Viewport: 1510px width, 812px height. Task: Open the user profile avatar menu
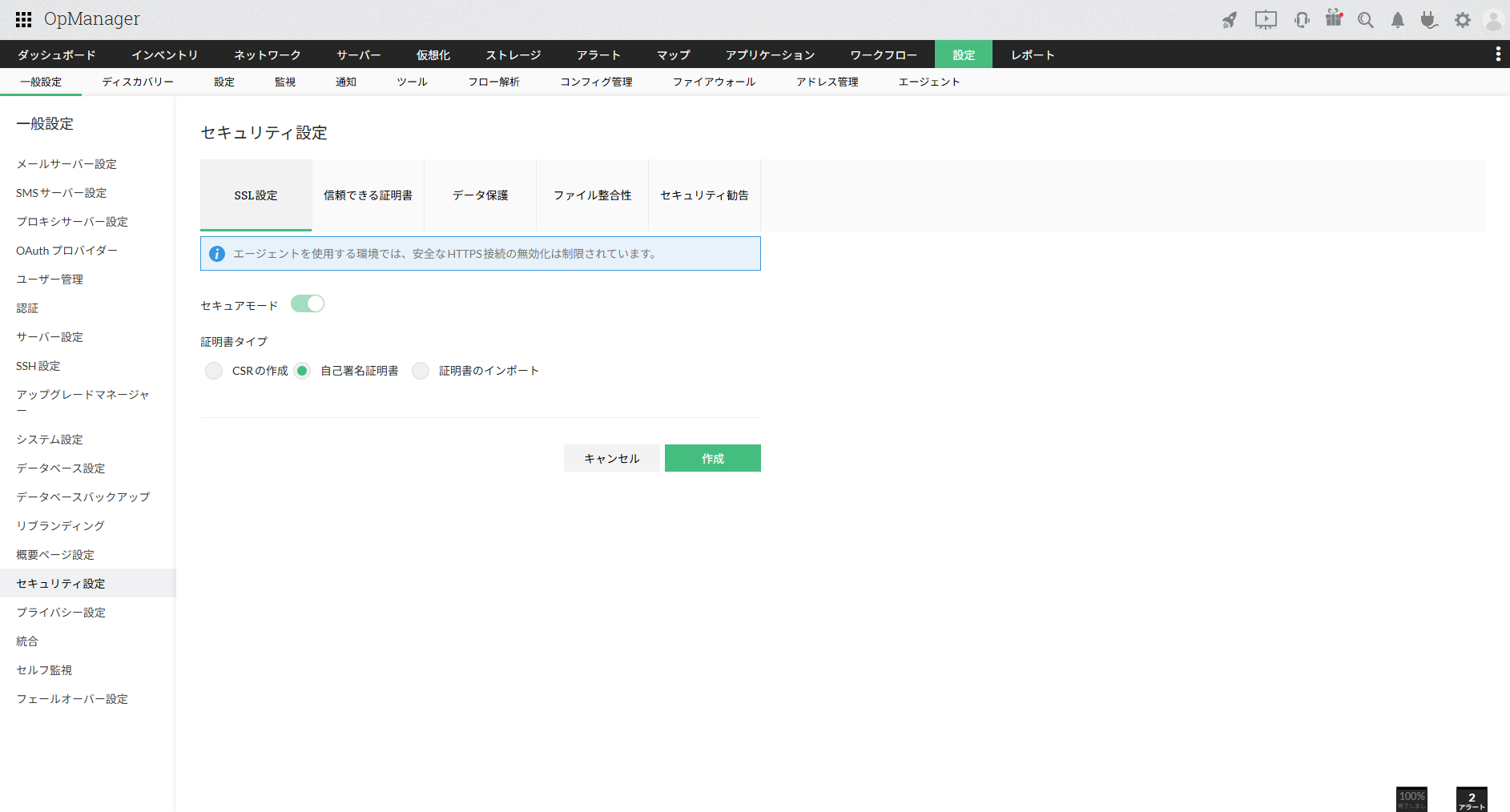click(x=1493, y=20)
